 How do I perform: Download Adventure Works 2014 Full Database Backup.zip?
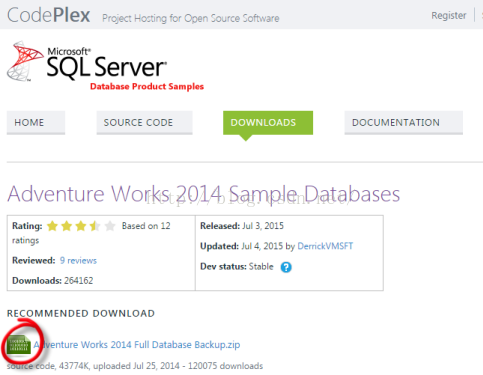[x=137, y=344]
